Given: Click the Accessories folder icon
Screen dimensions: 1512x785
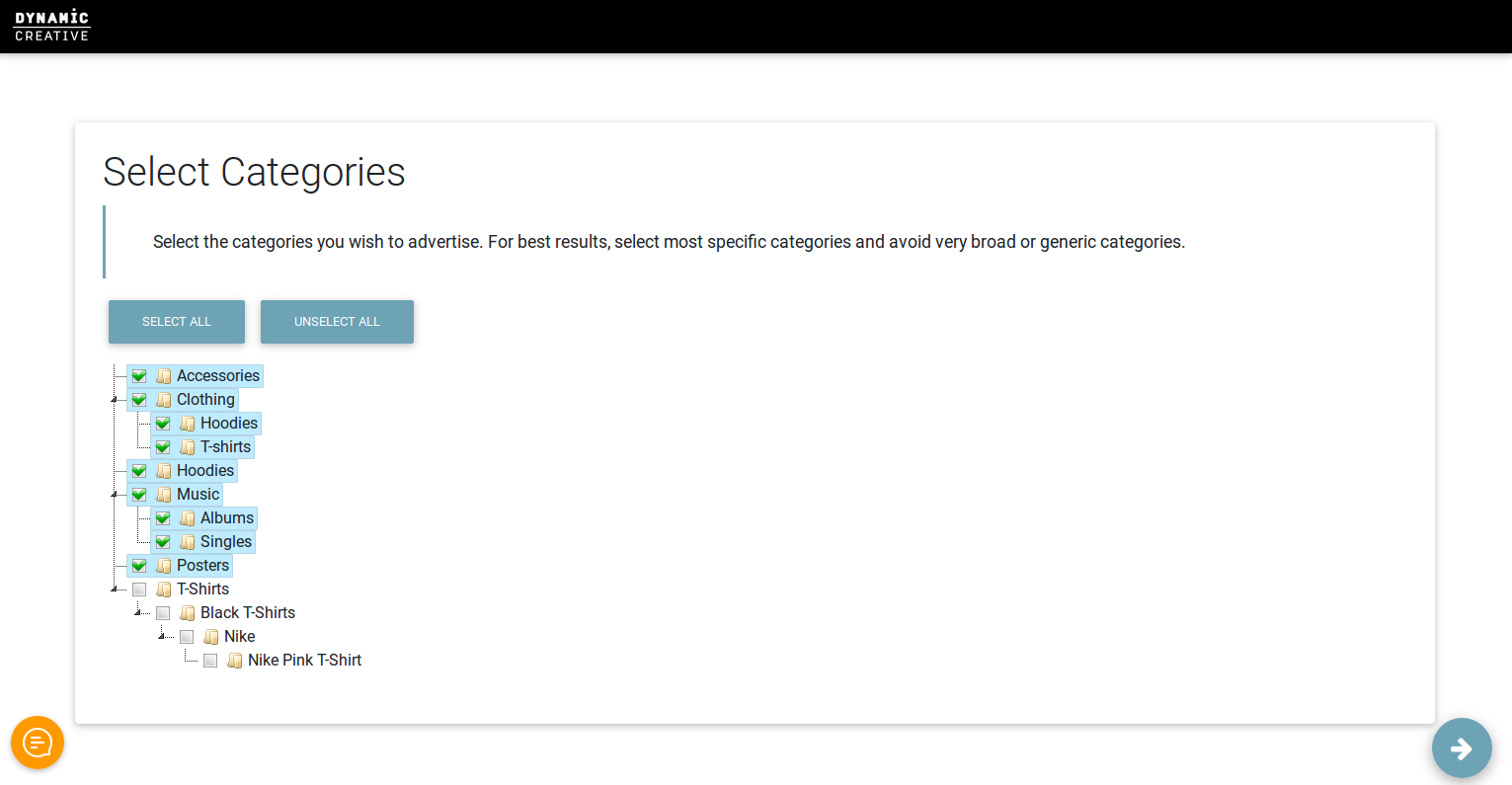Looking at the screenshot, I should coord(164,376).
